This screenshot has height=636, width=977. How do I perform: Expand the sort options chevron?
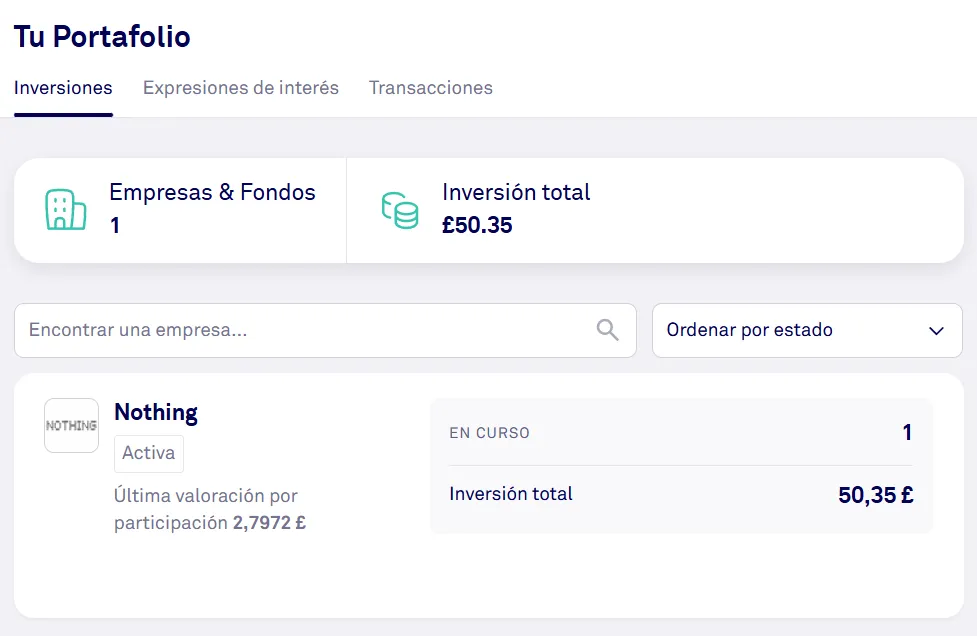936,330
